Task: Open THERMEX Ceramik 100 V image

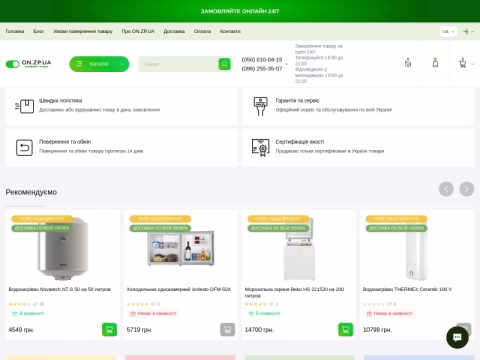Action: (417, 250)
